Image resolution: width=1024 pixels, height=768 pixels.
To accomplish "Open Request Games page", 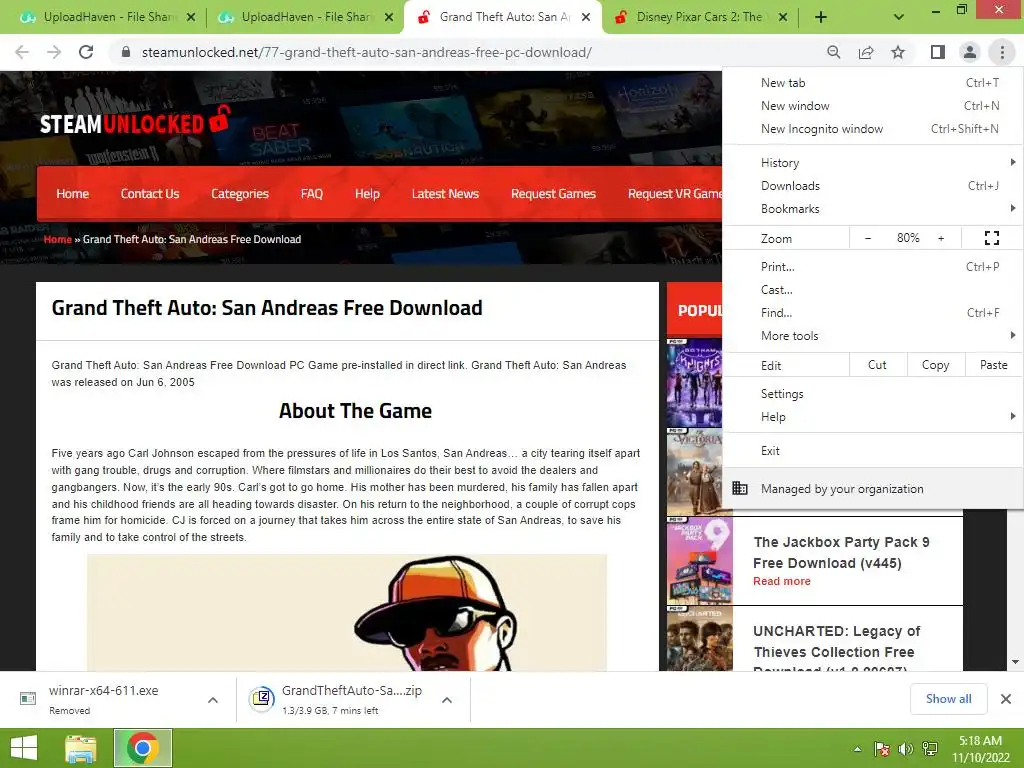I will pyautogui.click(x=553, y=193).
